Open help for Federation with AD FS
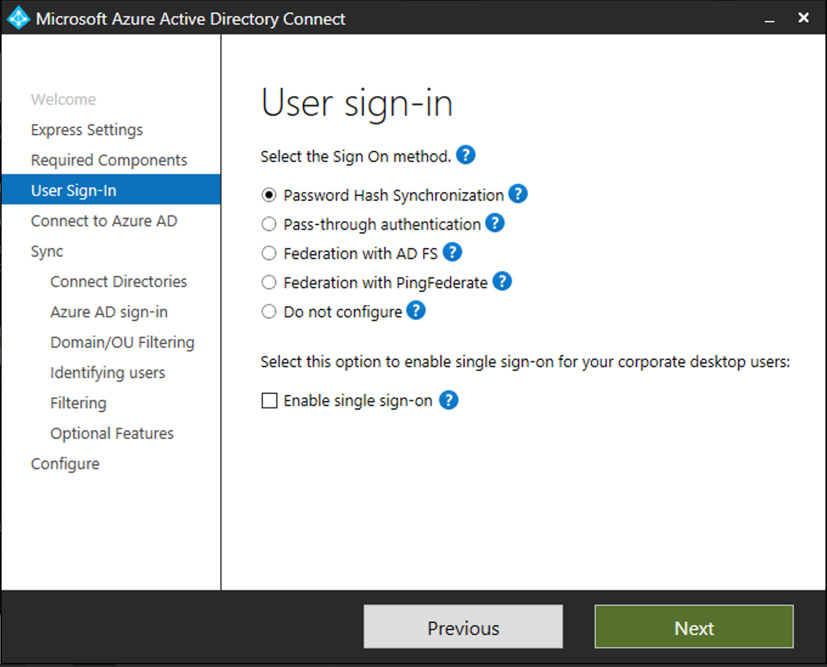This screenshot has width=827, height=667. [452, 252]
